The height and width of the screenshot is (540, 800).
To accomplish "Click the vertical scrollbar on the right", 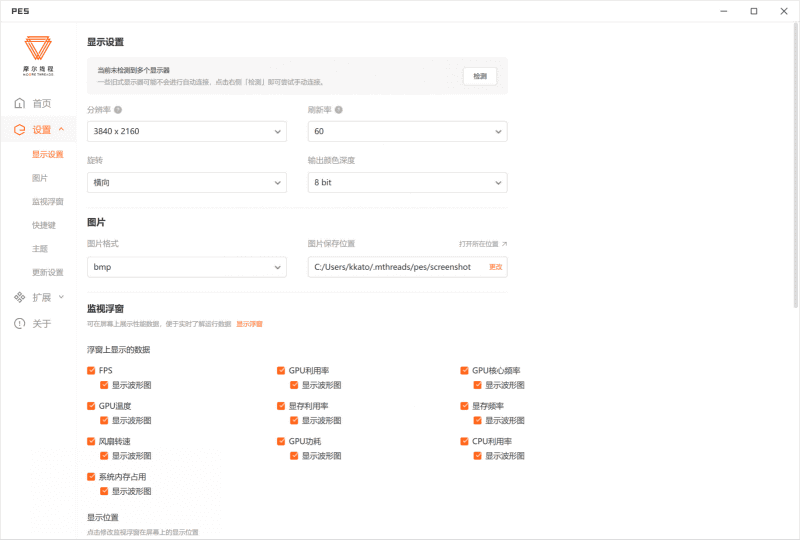I will pos(796,166).
